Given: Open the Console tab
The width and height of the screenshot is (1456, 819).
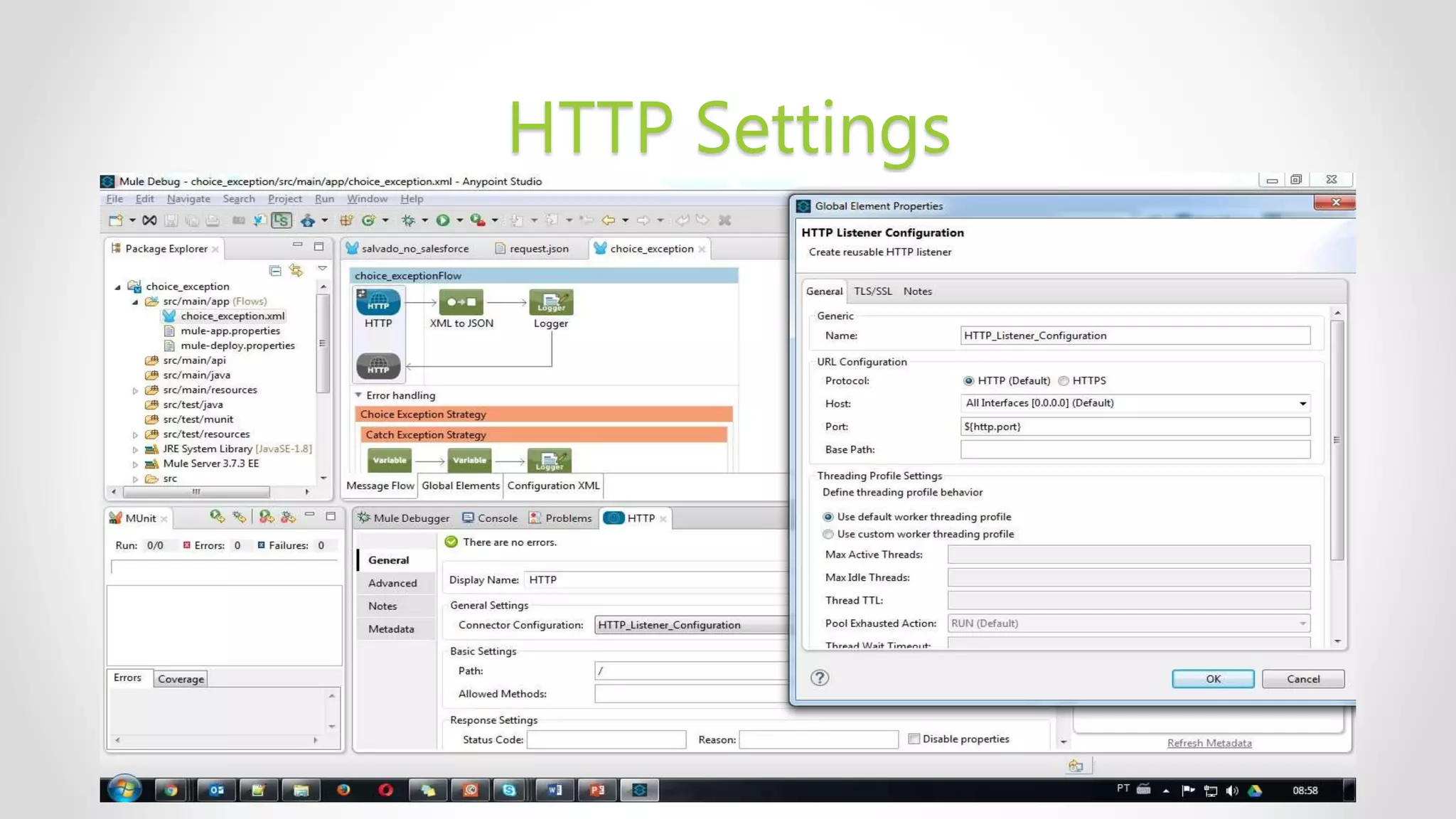Looking at the screenshot, I should (490, 518).
